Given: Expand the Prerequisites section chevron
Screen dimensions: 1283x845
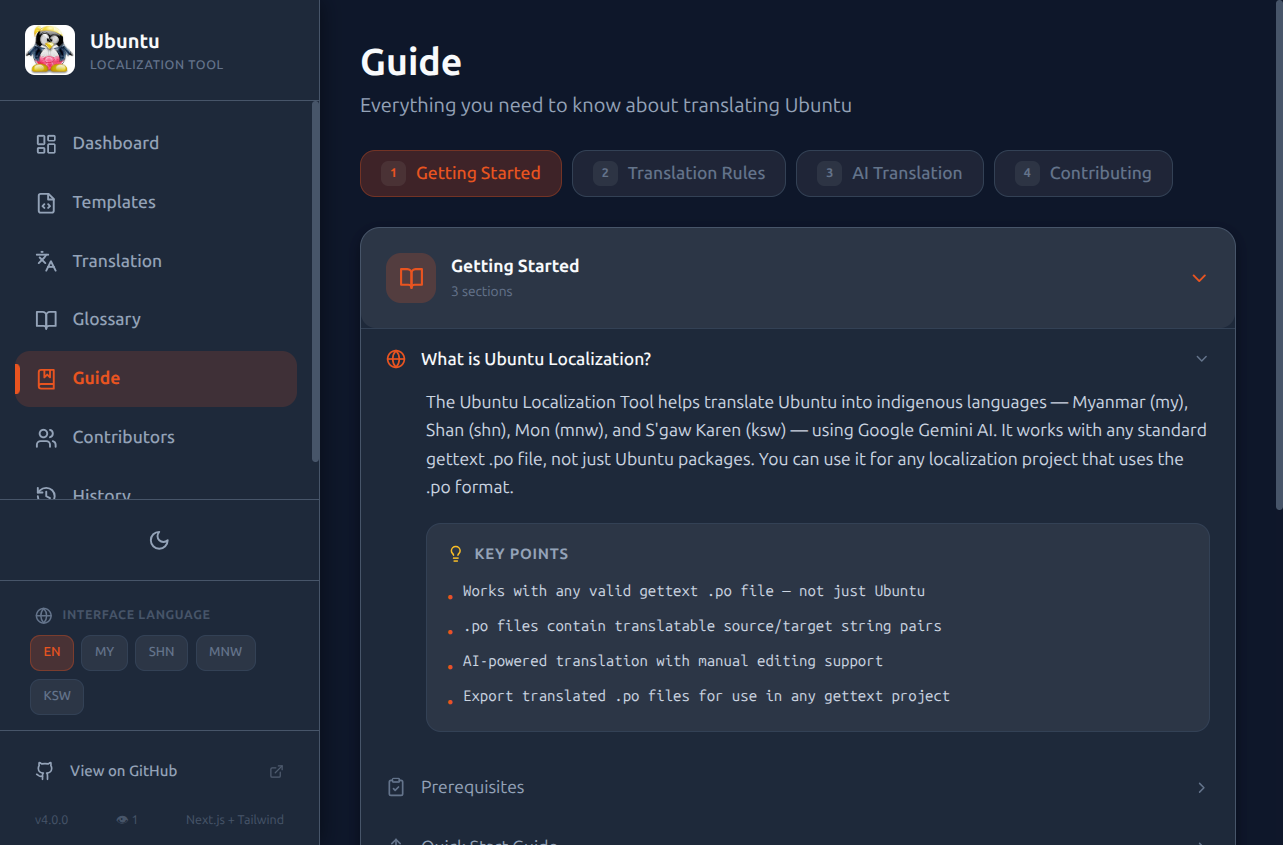Looking at the screenshot, I should click(1202, 788).
